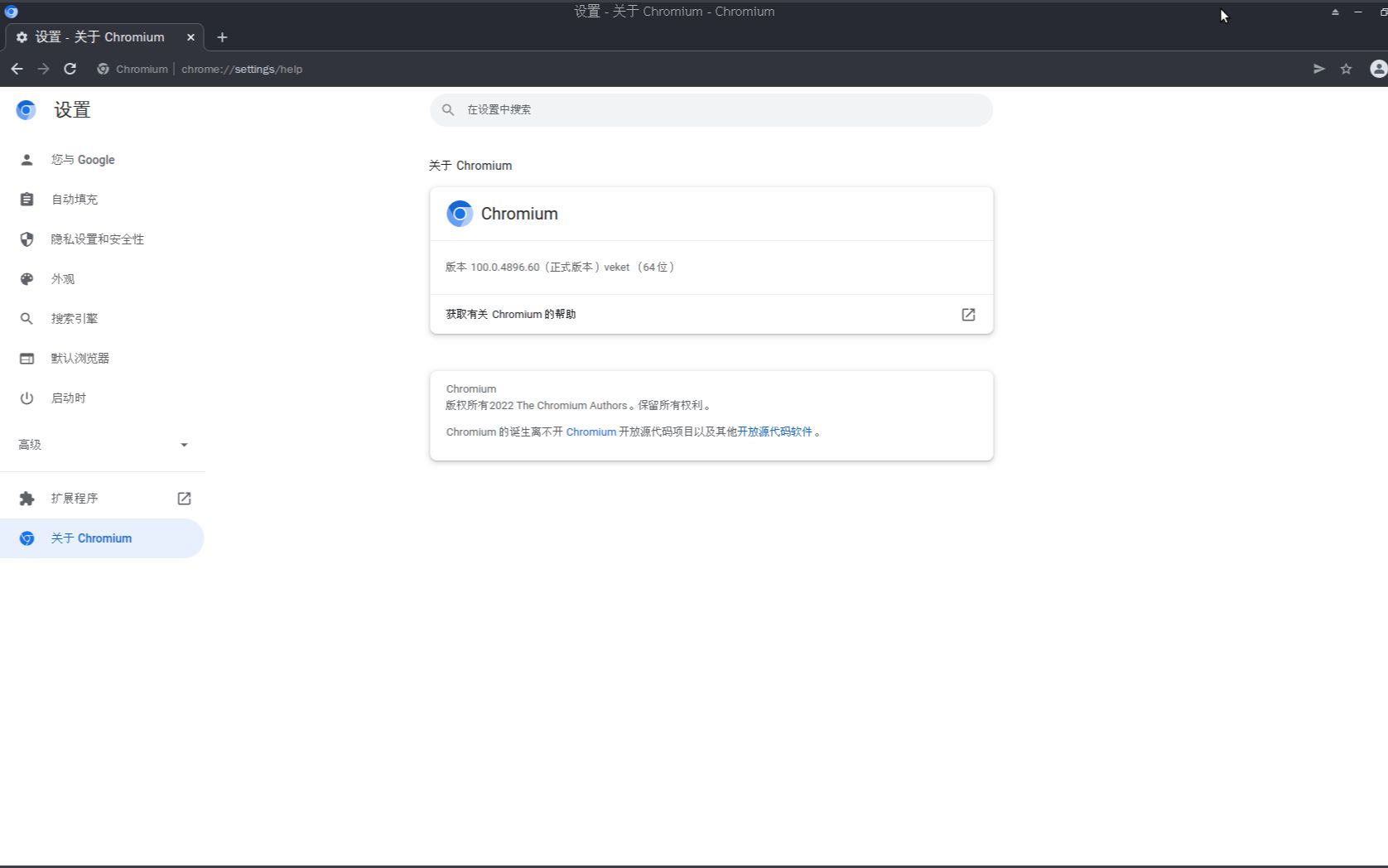Click Chromium logo in the about card
1388x868 pixels.
(460, 214)
